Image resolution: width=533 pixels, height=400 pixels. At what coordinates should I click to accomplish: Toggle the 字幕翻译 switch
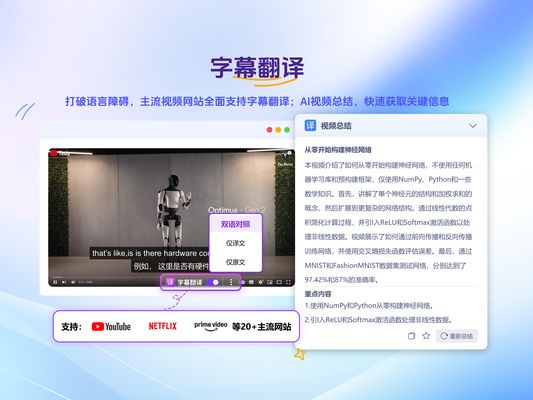pyautogui.click(x=214, y=282)
